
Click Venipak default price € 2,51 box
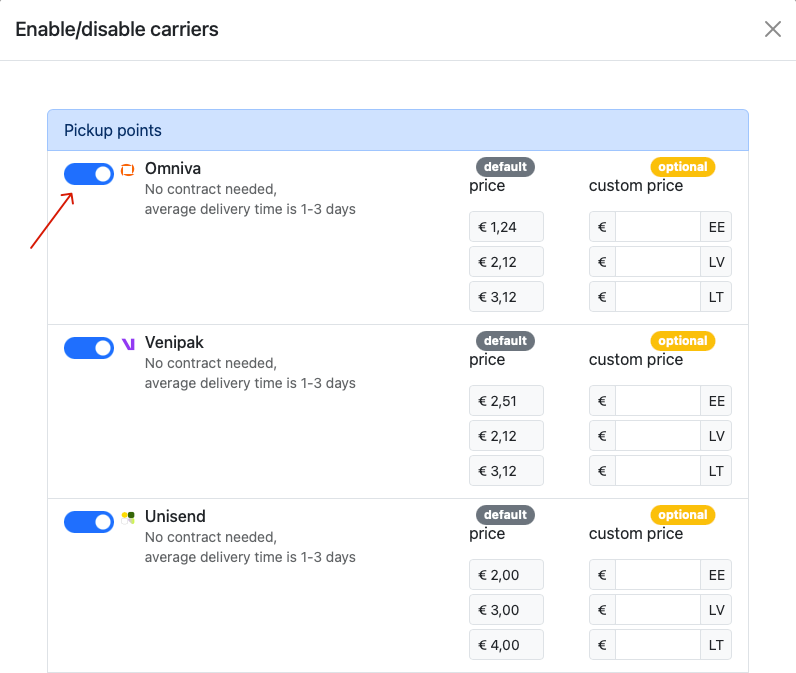506,401
